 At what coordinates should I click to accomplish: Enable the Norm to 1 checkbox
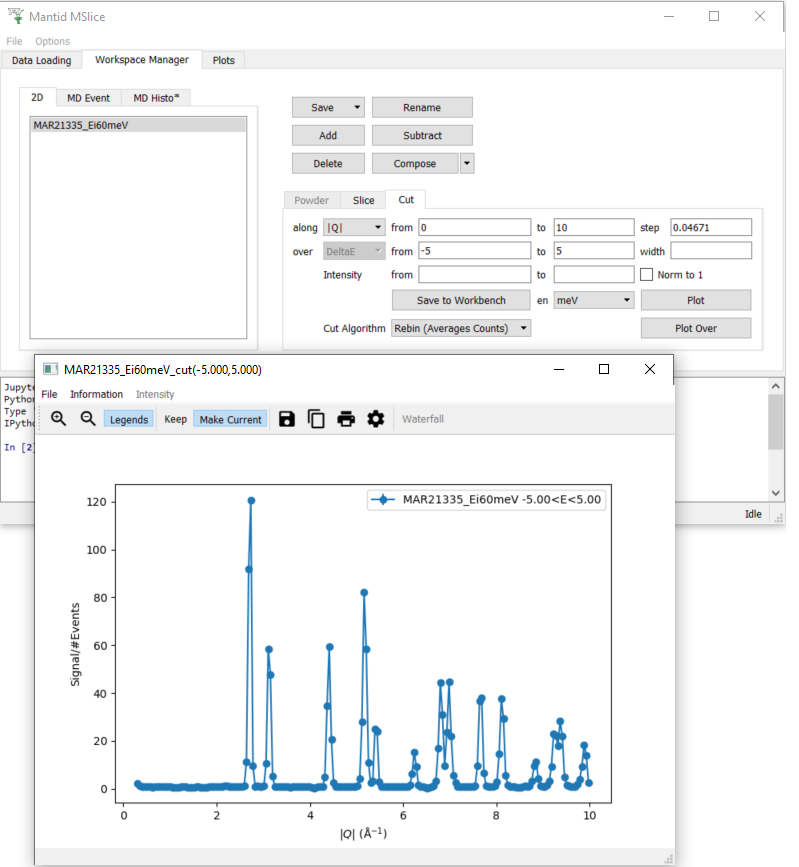647,275
